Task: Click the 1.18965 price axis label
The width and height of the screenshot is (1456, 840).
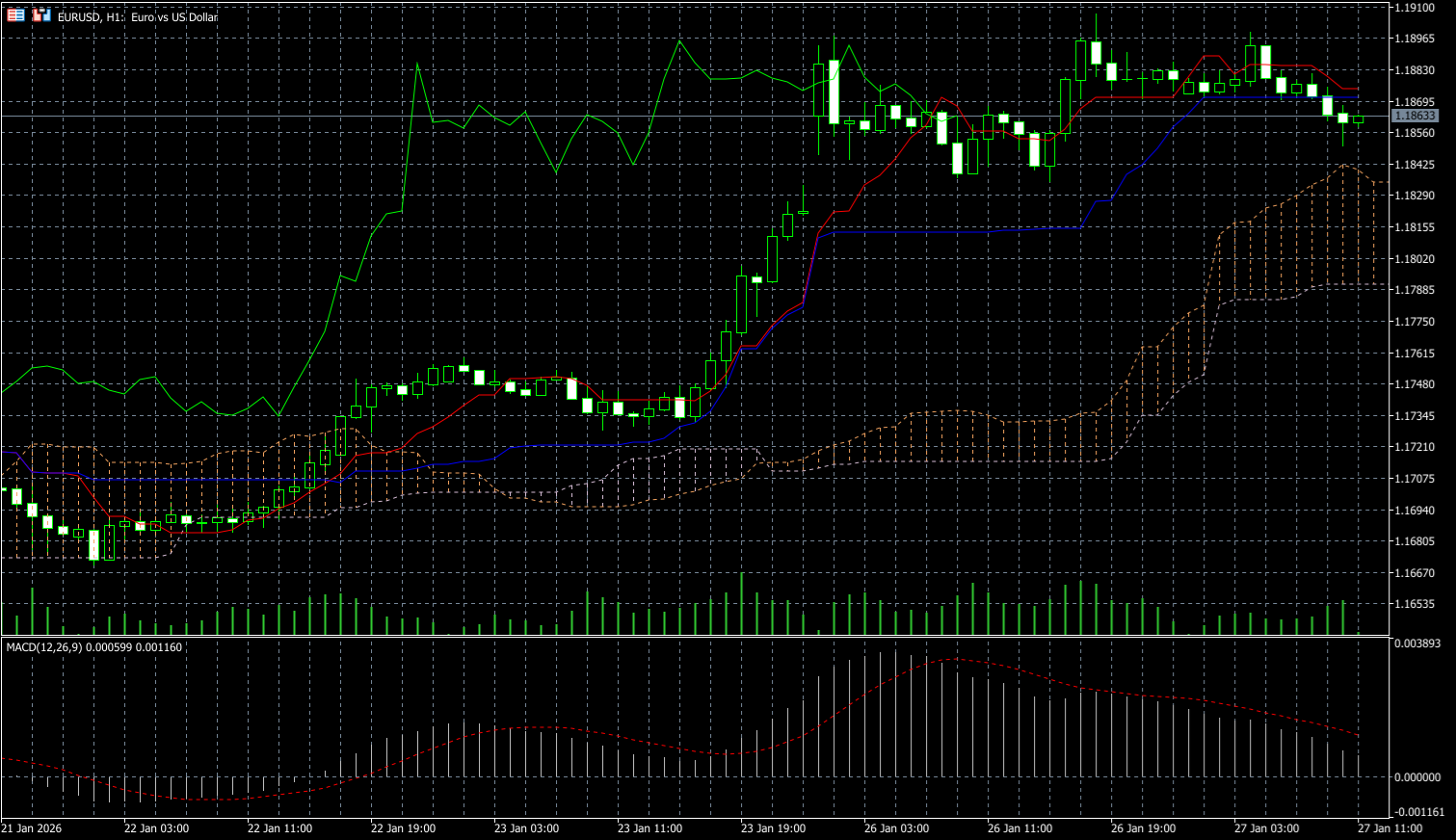Action: [1416, 39]
